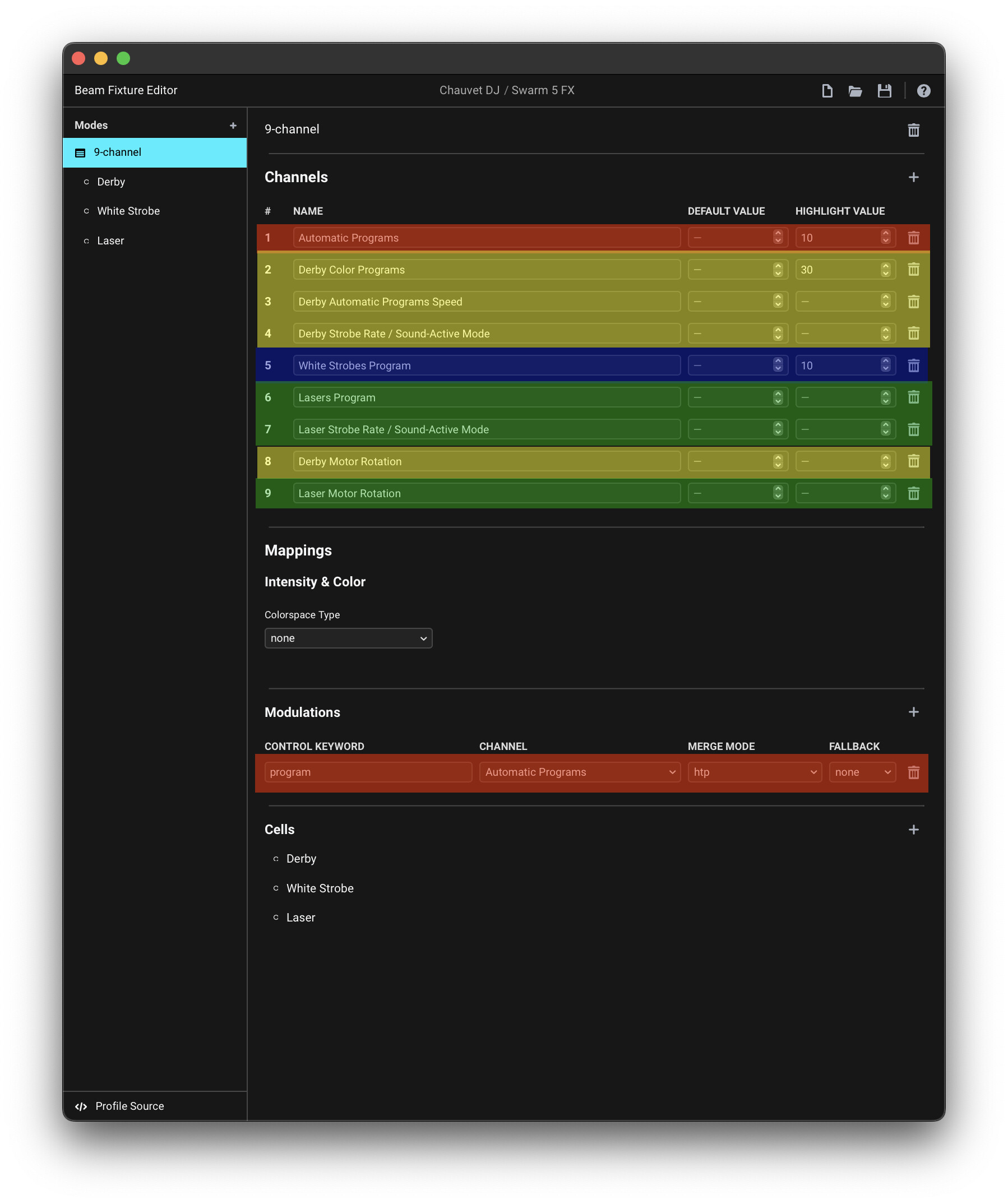Select the Derby item in sidebar
The width and height of the screenshot is (1008, 1204).
click(111, 182)
